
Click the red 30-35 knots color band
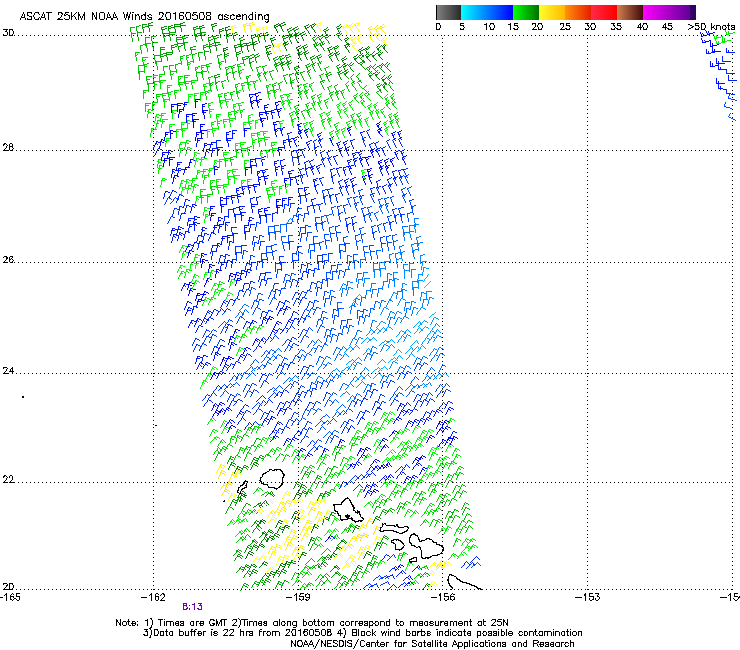(604, 12)
